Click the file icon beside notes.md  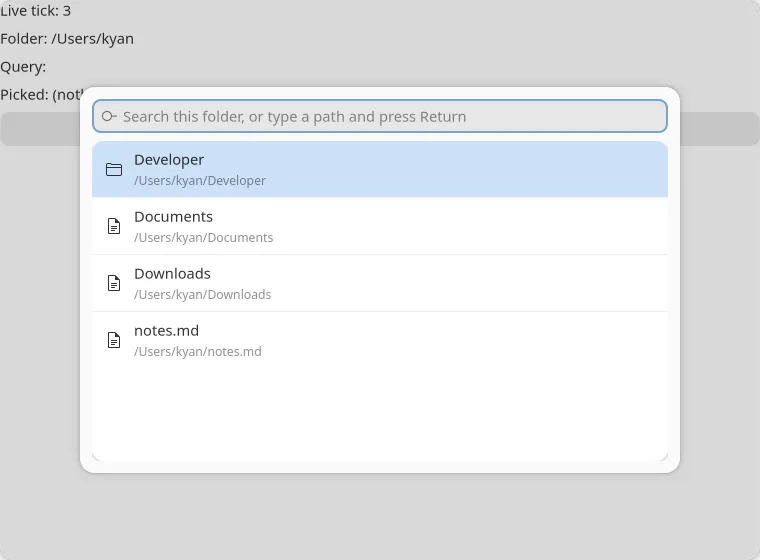click(114, 340)
